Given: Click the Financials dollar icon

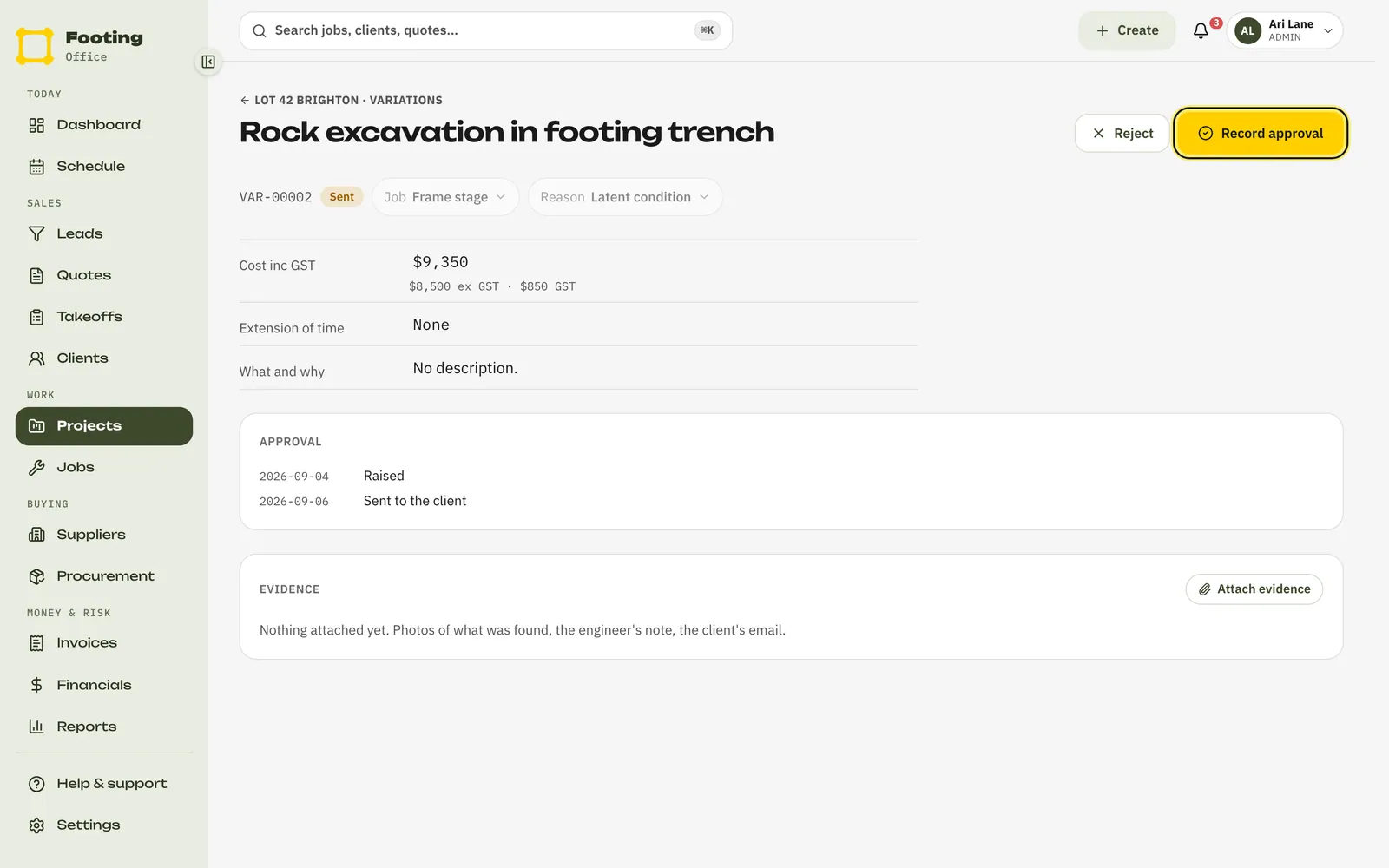Looking at the screenshot, I should point(36,685).
